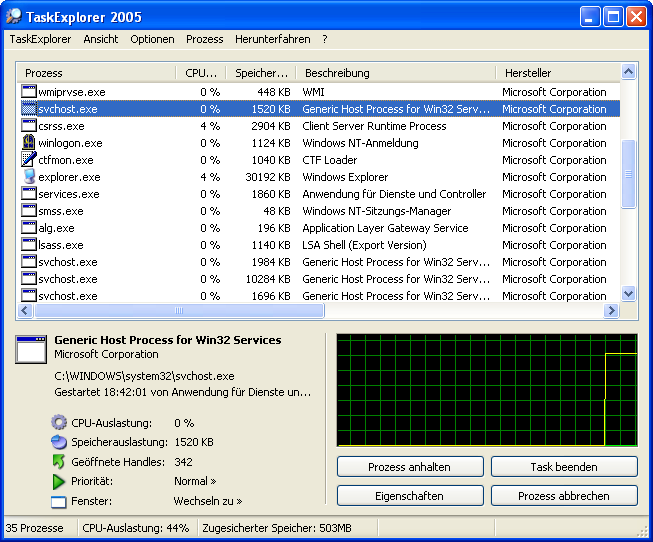The width and height of the screenshot is (653, 542).
Task: Click the Client Server Runtime Process description
Action: pyautogui.click(x=374, y=126)
